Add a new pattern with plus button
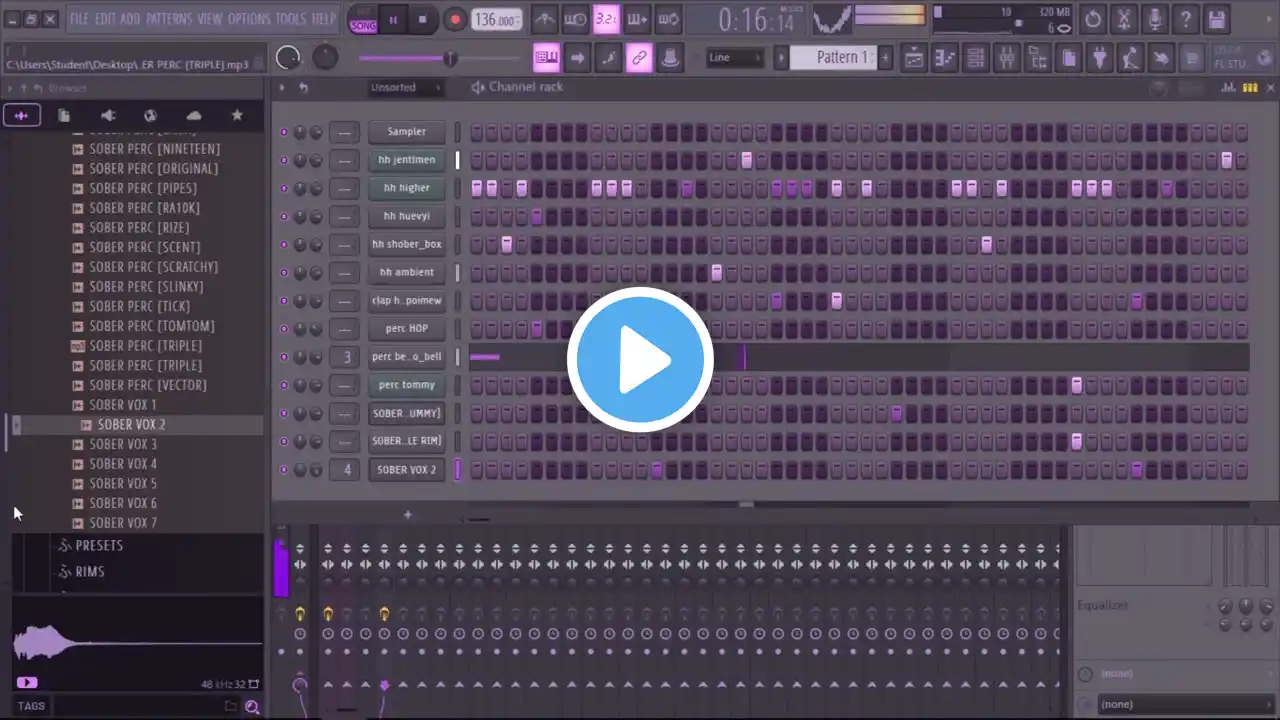 click(x=885, y=58)
